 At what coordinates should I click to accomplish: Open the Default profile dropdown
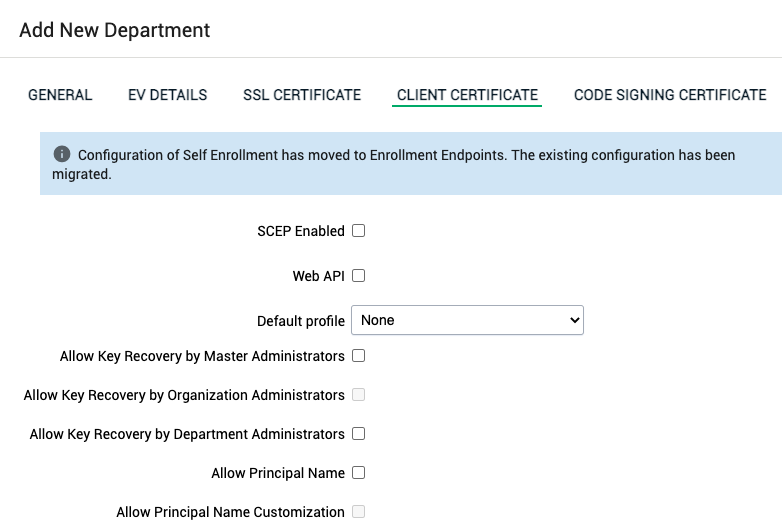click(467, 321)
